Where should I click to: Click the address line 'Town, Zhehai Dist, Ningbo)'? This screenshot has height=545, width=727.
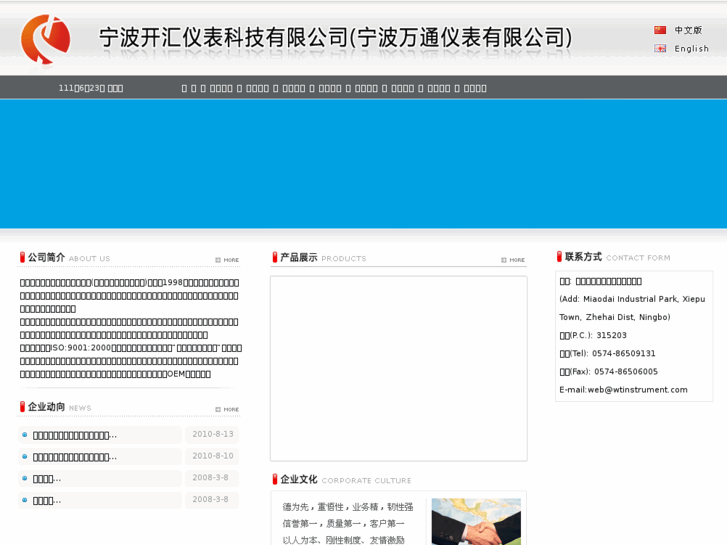point(615,317)
